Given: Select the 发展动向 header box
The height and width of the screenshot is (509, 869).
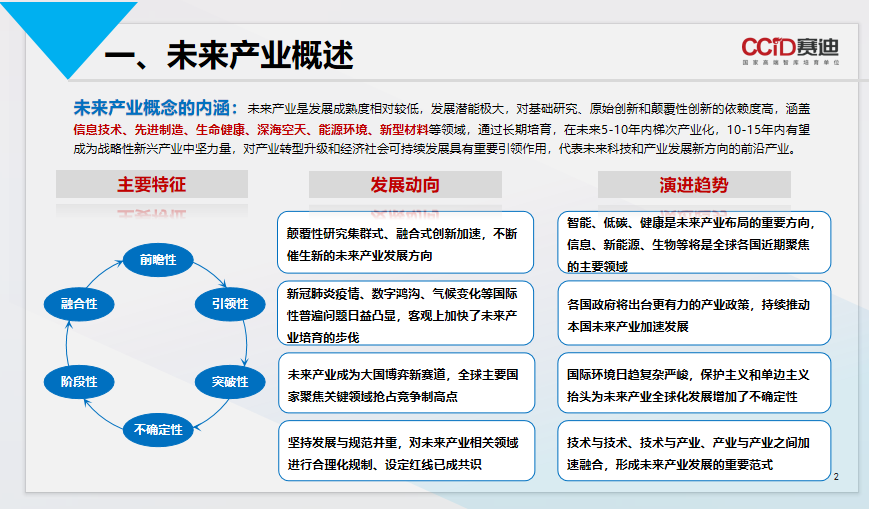Looking at the screenshot, I should pyautogui.click(x=405, y=185).
